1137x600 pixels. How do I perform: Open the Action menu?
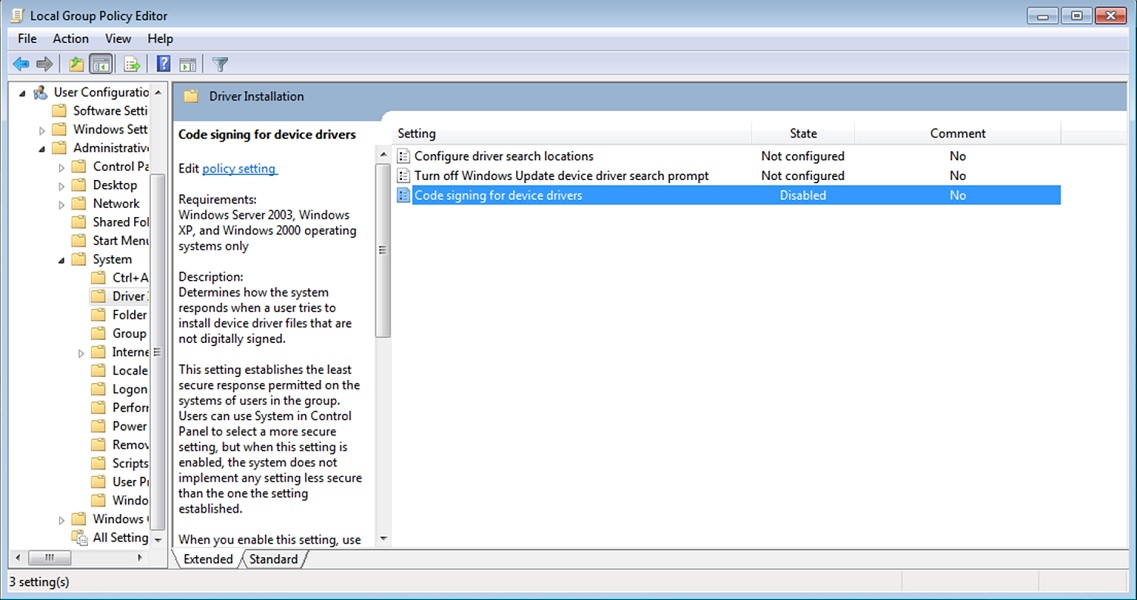70,38
